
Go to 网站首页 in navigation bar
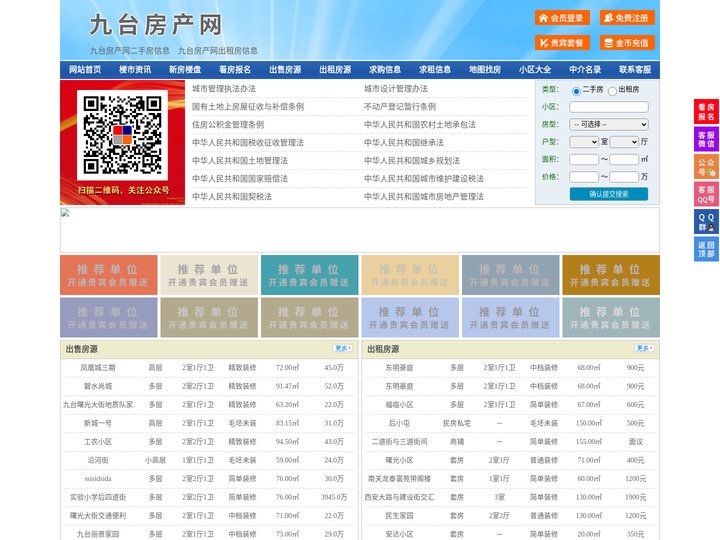85,70
